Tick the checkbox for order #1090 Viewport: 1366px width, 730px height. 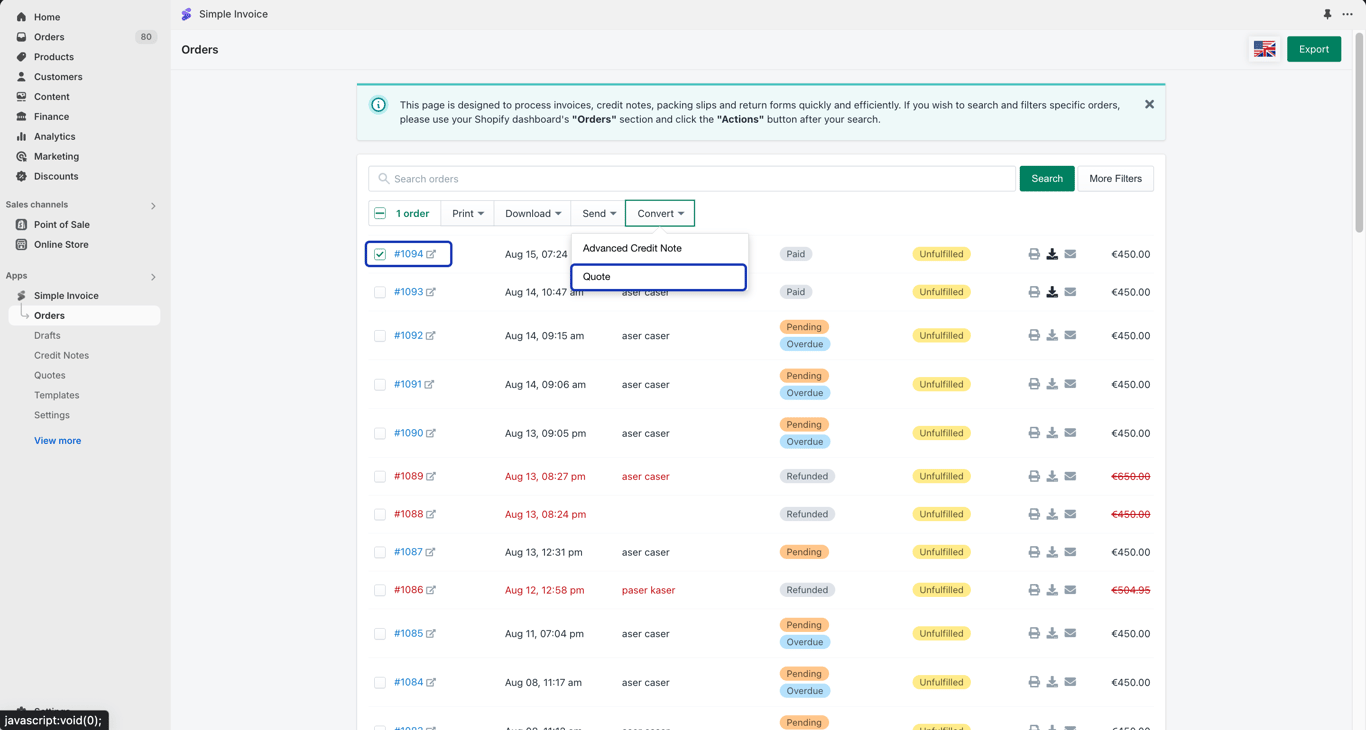(x=380, y=433)
